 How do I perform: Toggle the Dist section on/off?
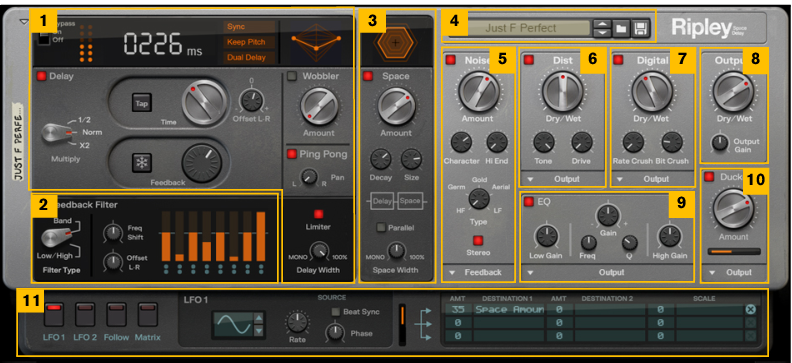529,61
